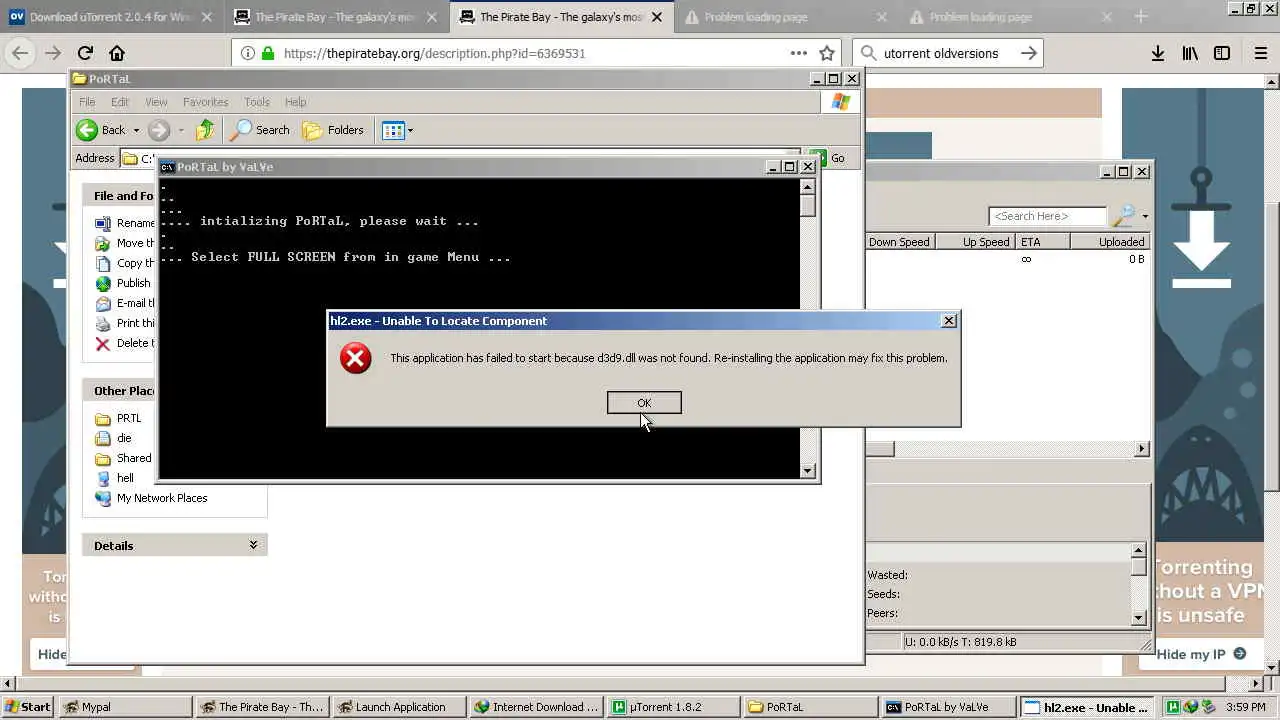Go up one folder level in explorer
Screen dimensions: 1280x720
(205, 130)
